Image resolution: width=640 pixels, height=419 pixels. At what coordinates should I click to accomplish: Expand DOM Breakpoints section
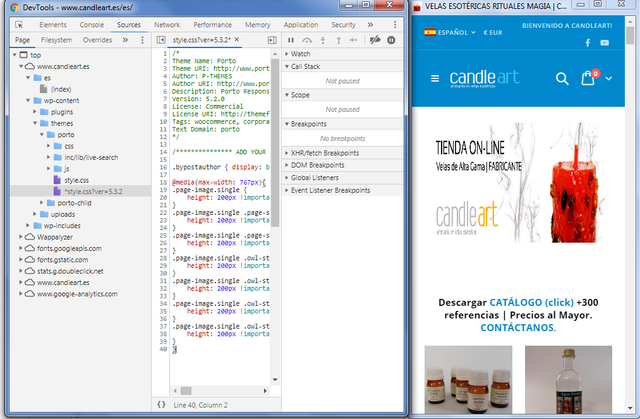342,165
